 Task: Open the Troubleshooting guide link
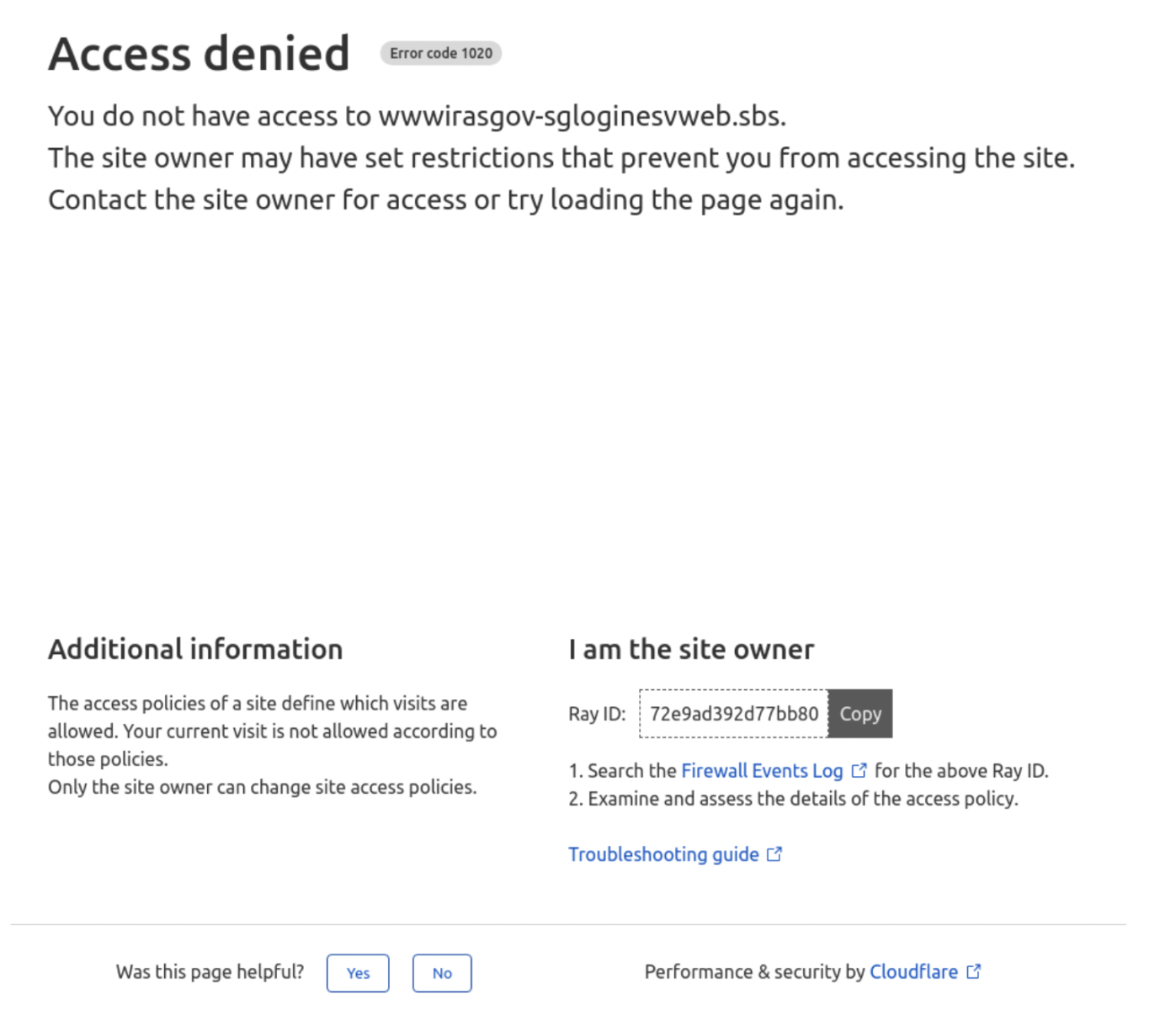[663, 854]
